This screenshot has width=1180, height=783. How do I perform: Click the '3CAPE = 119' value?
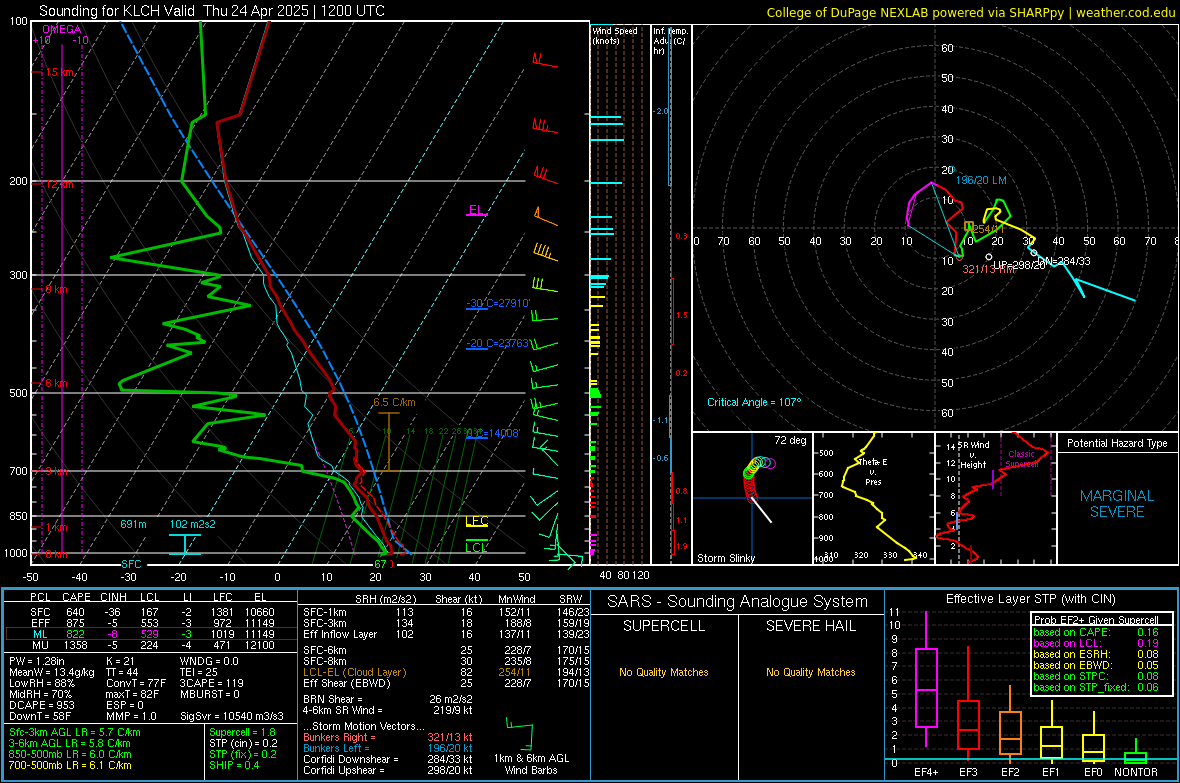pos(211,683)
